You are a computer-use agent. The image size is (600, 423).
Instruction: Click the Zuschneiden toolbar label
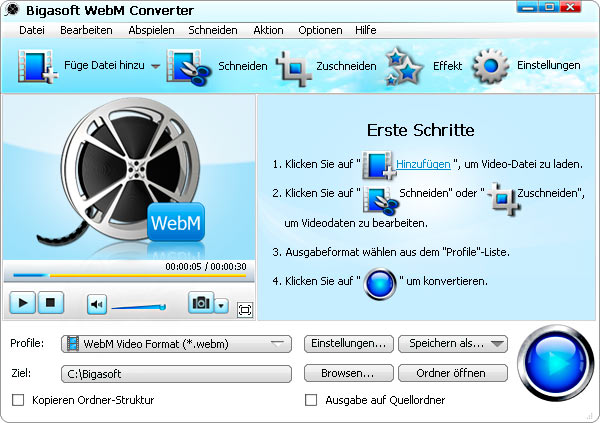click(346, 66)
